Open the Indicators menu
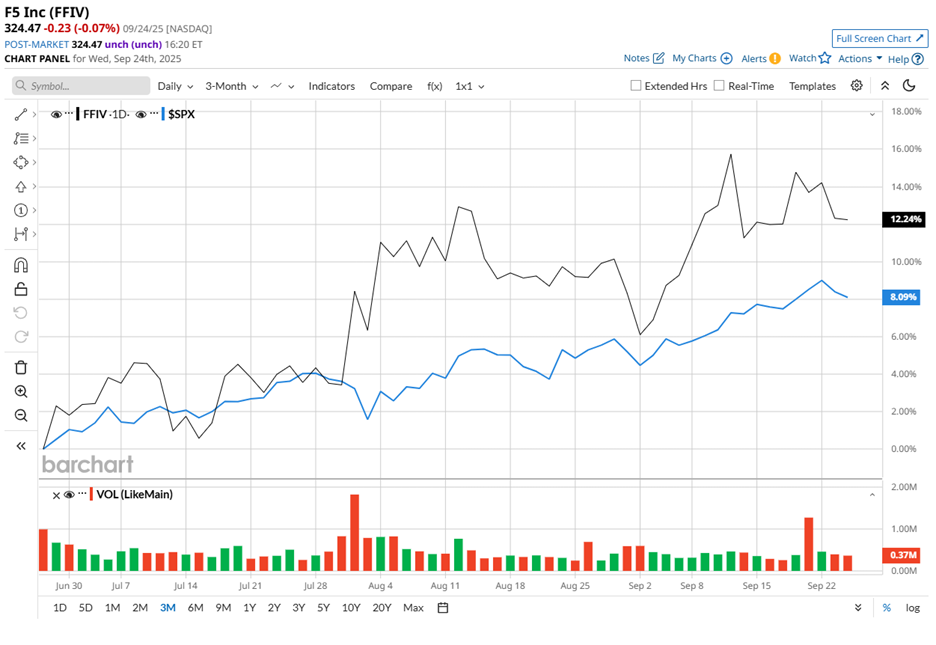Image resolution: width=936 pixels, height=645 pixels. tap(331, 86)
